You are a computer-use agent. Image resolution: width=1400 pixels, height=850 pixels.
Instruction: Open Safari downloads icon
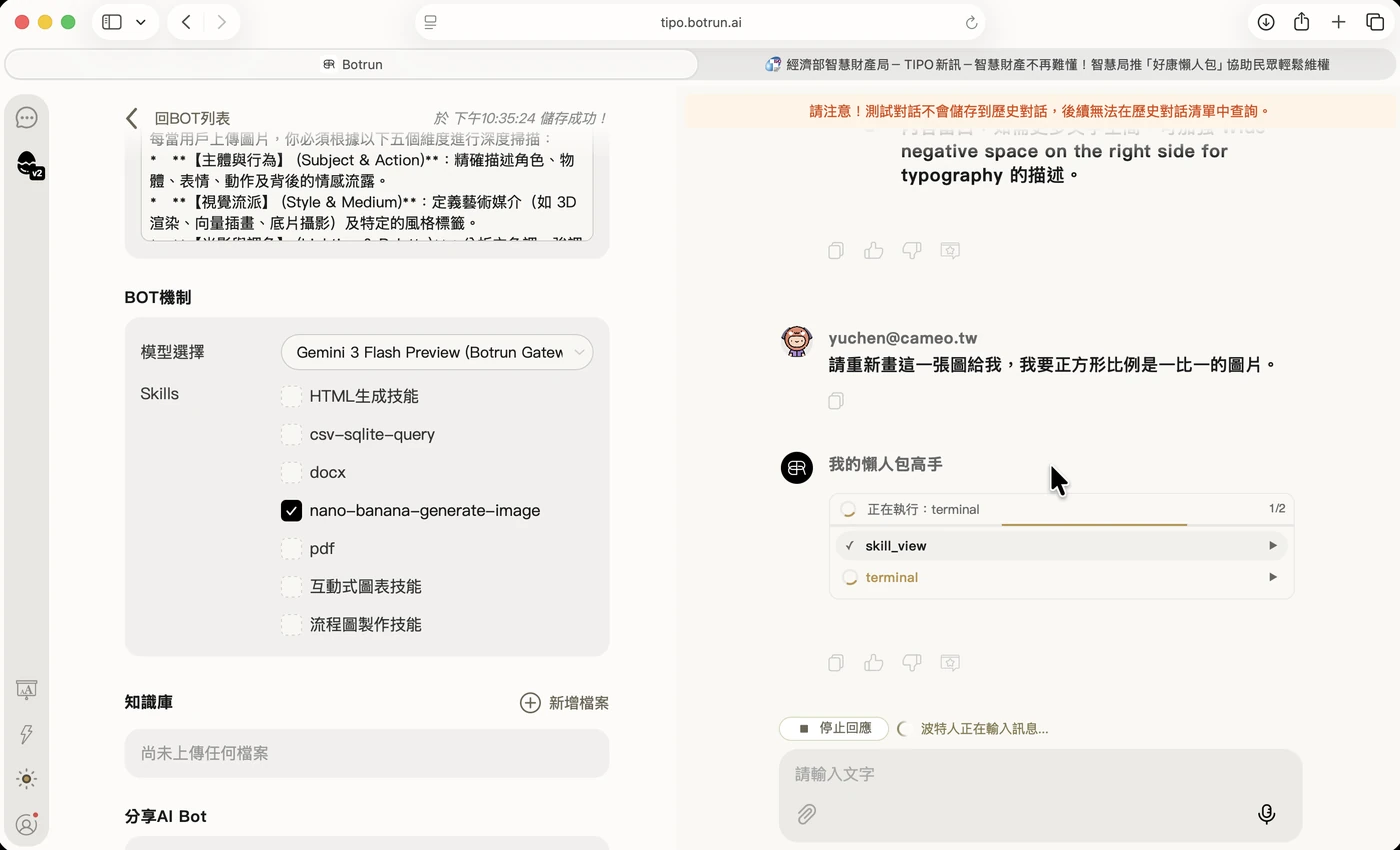(1266, 22)
